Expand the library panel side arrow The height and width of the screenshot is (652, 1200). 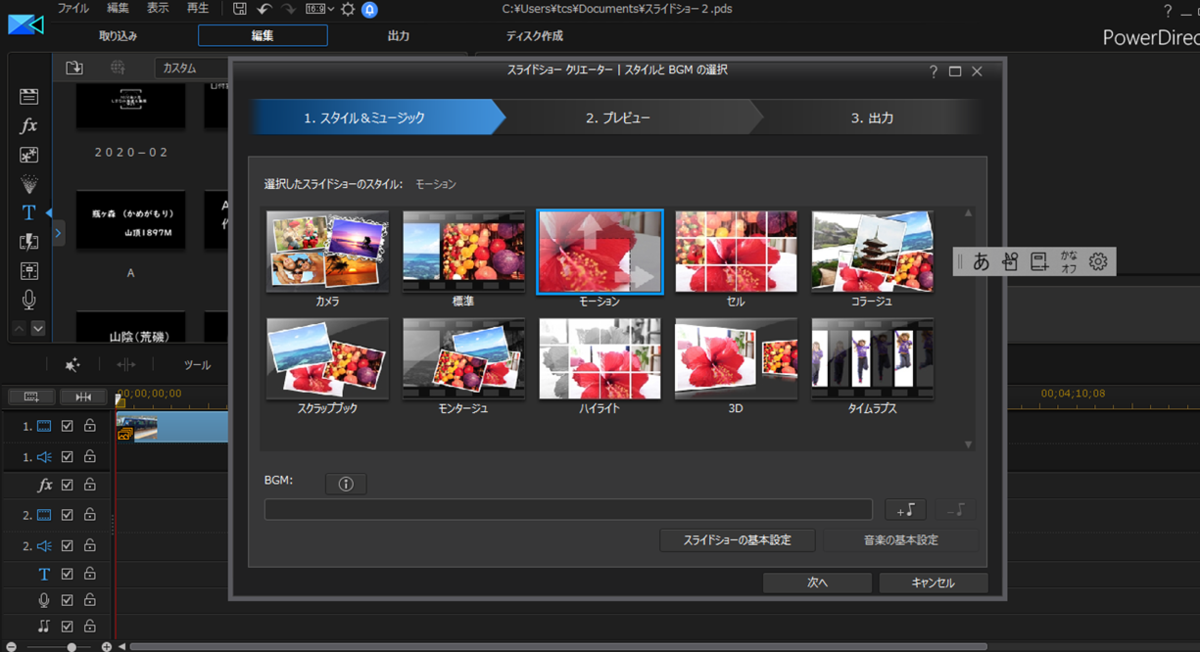pyautogui.click(x=58, y=233)
